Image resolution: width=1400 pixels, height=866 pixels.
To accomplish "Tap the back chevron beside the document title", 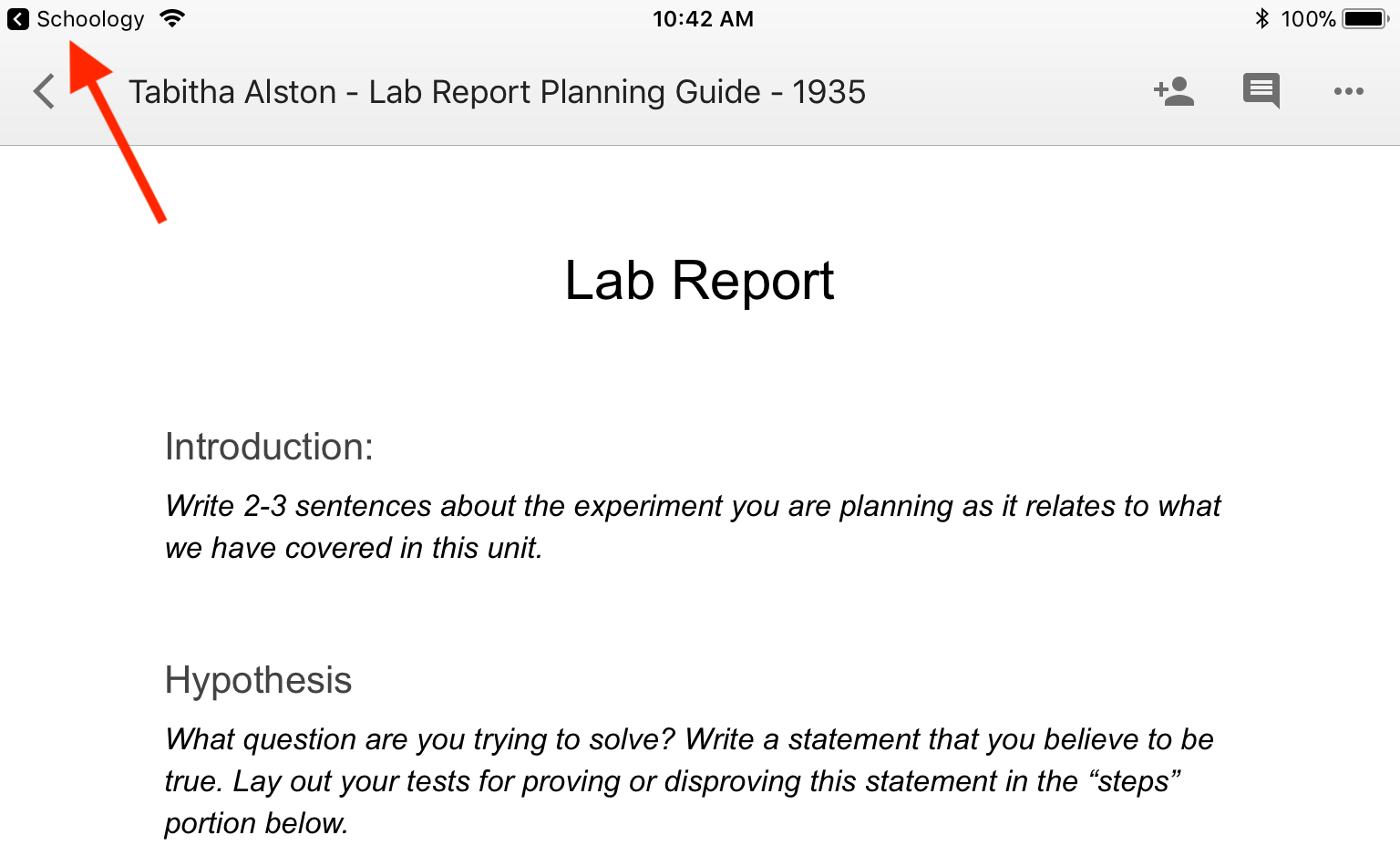I will point(44,92).
